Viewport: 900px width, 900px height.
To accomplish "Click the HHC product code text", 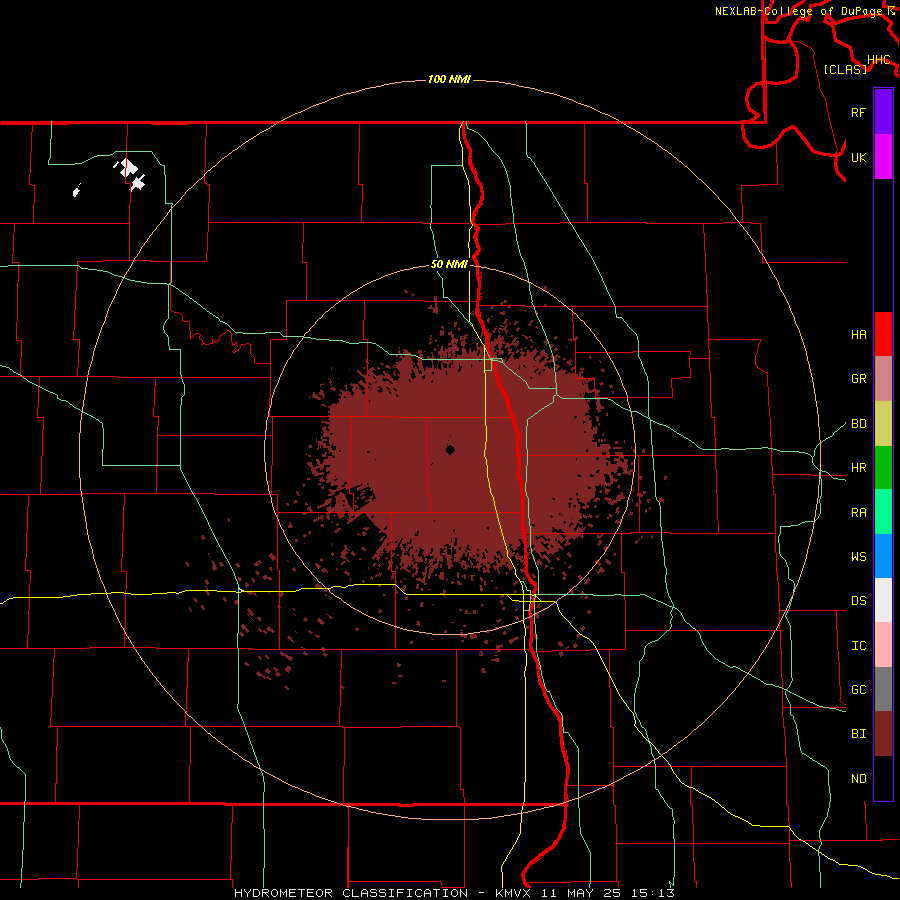I will pyautogui.click(x=878, y=60).
